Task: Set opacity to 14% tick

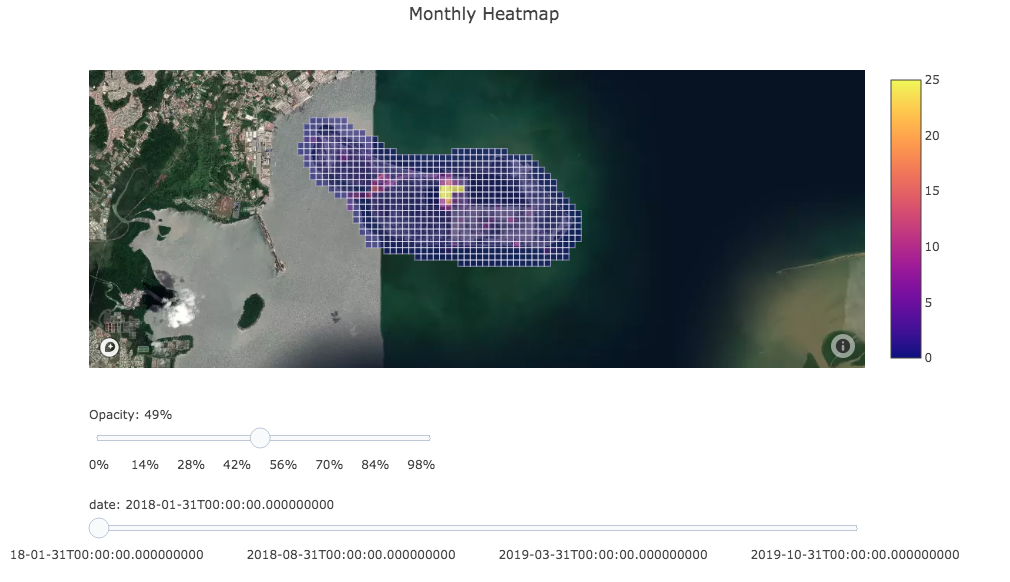Action: coord(145,465)
